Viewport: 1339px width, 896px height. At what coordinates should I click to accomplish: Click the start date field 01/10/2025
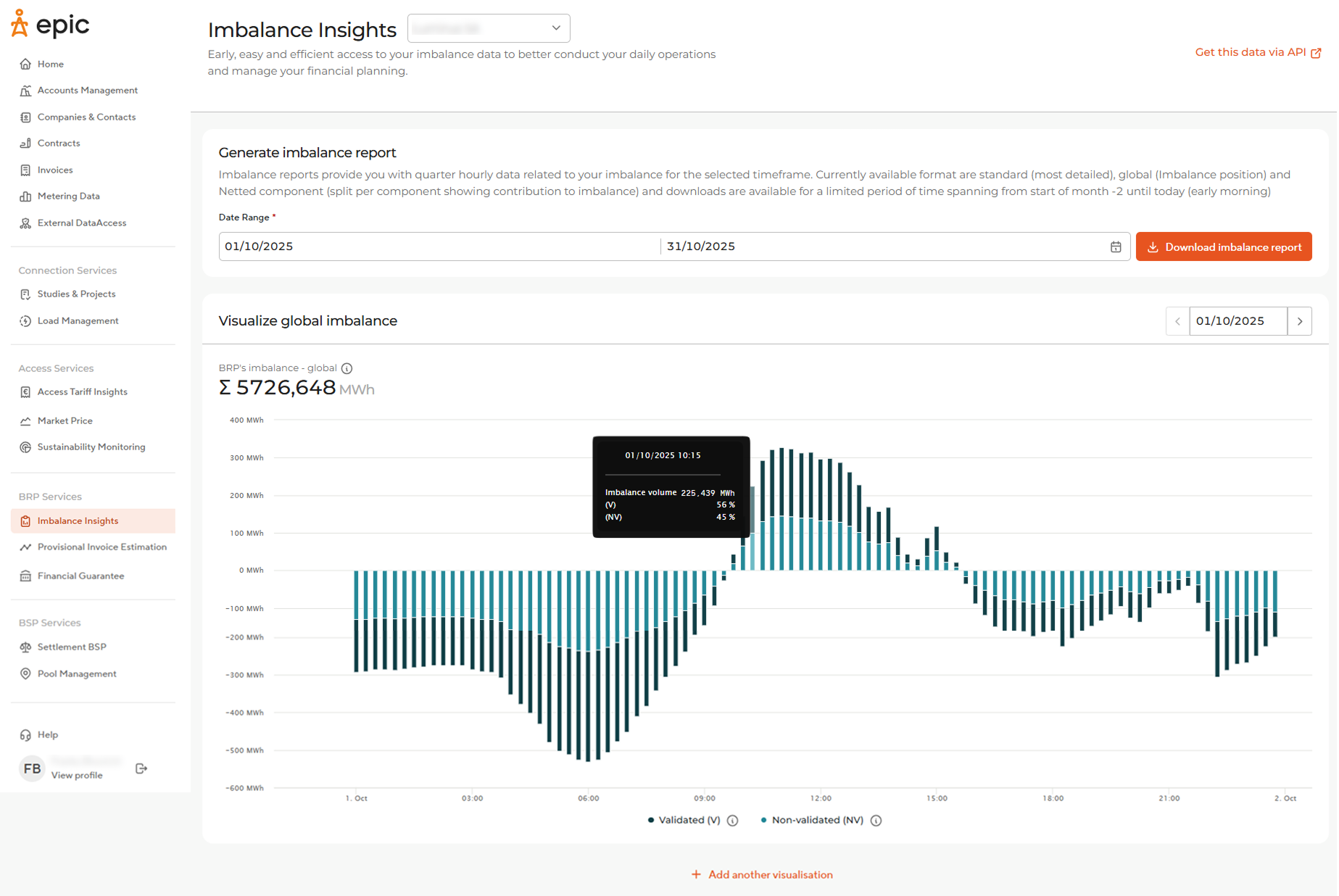[439, 246]
